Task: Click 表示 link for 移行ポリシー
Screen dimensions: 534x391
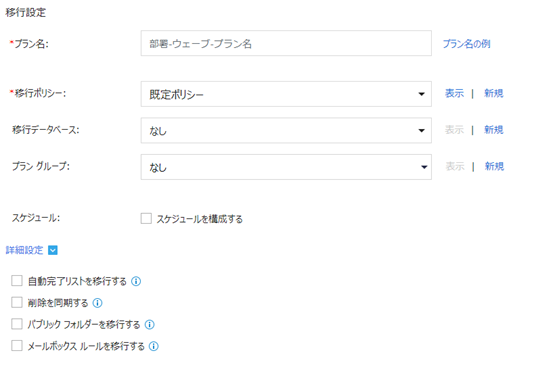Action: point(454,93)
